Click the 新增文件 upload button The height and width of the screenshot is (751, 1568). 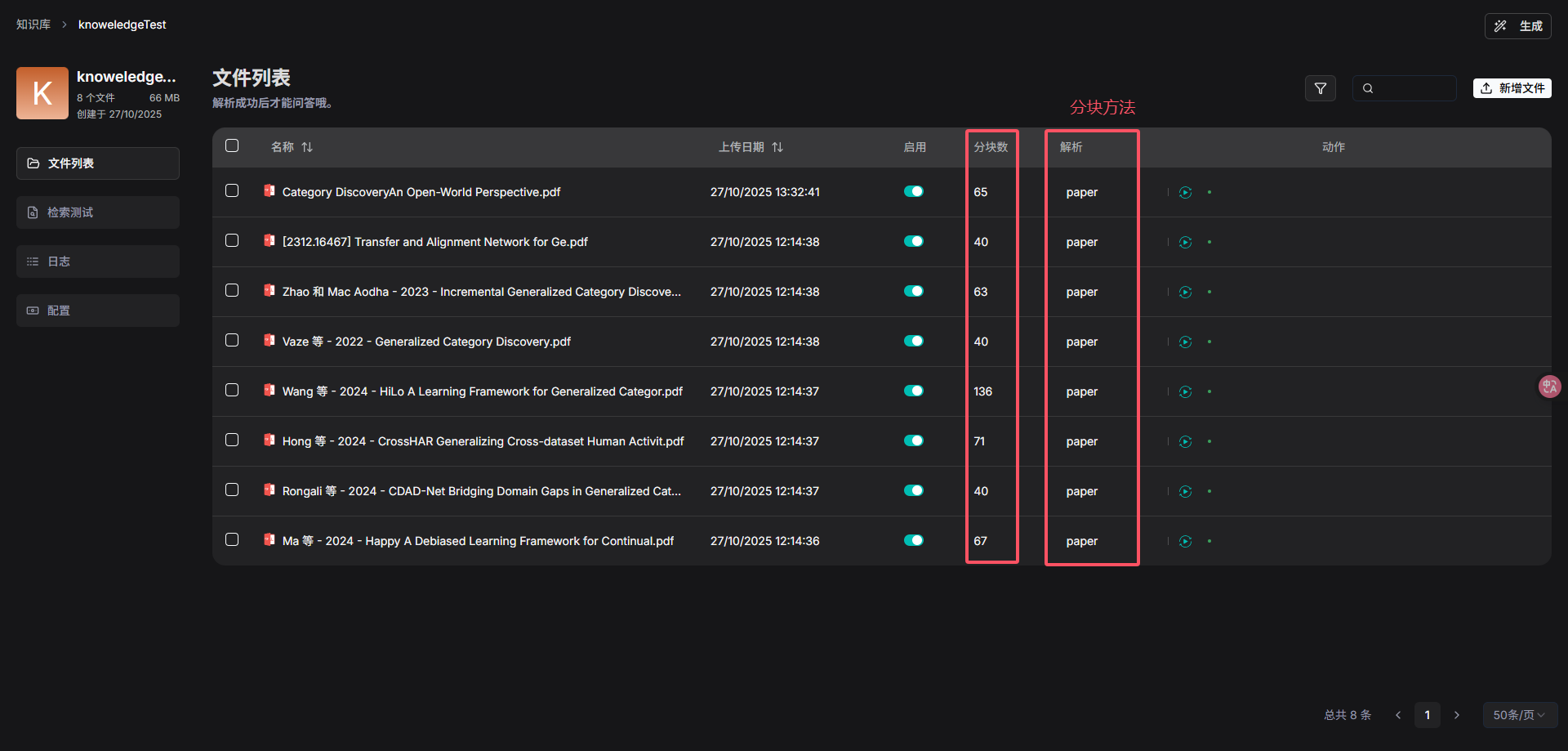(x=1512, y=88)
